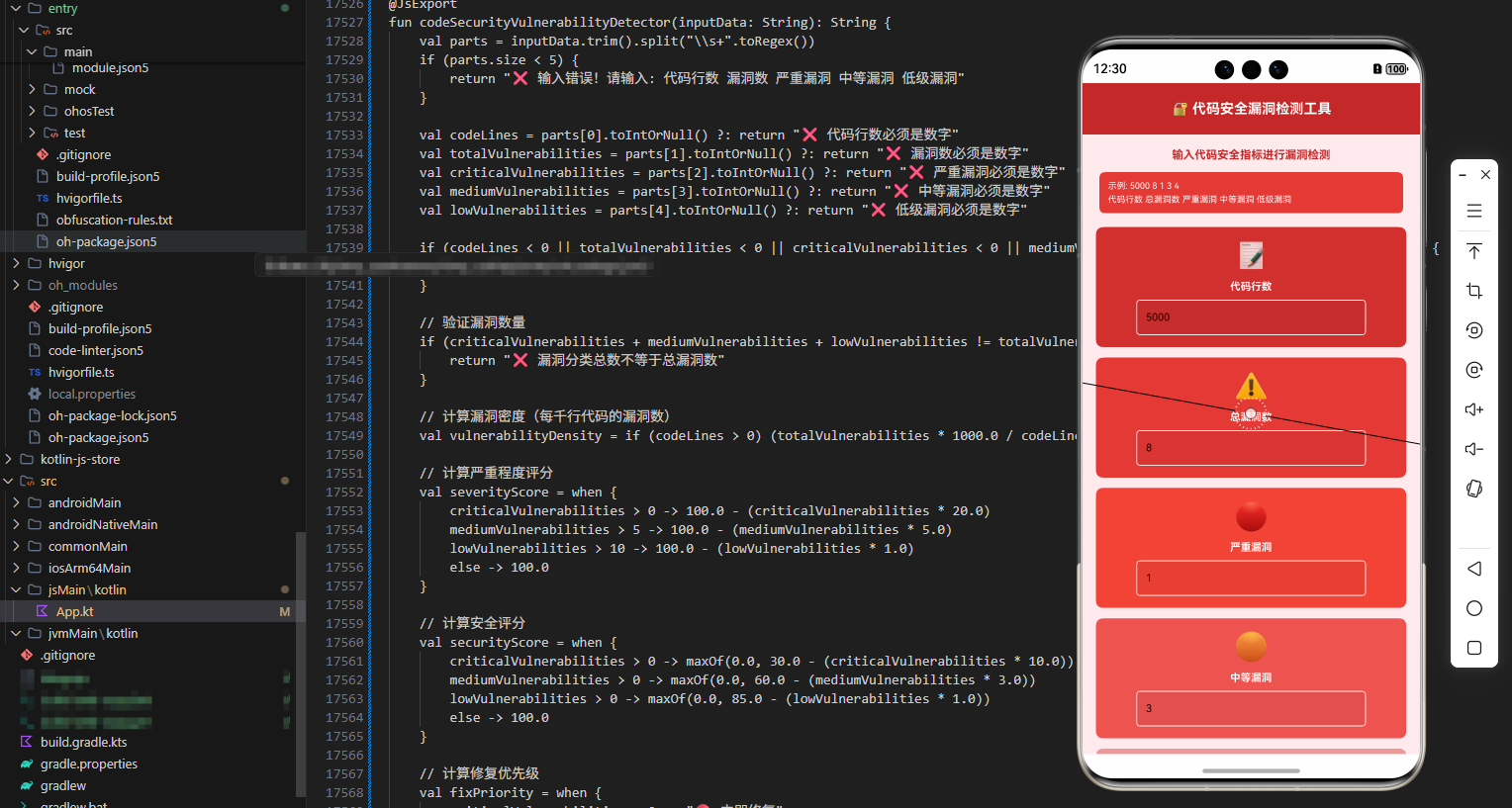Select the highlighted oh-package.json5 file
This screenshot has height=808, width=1512.
[152, 241]
